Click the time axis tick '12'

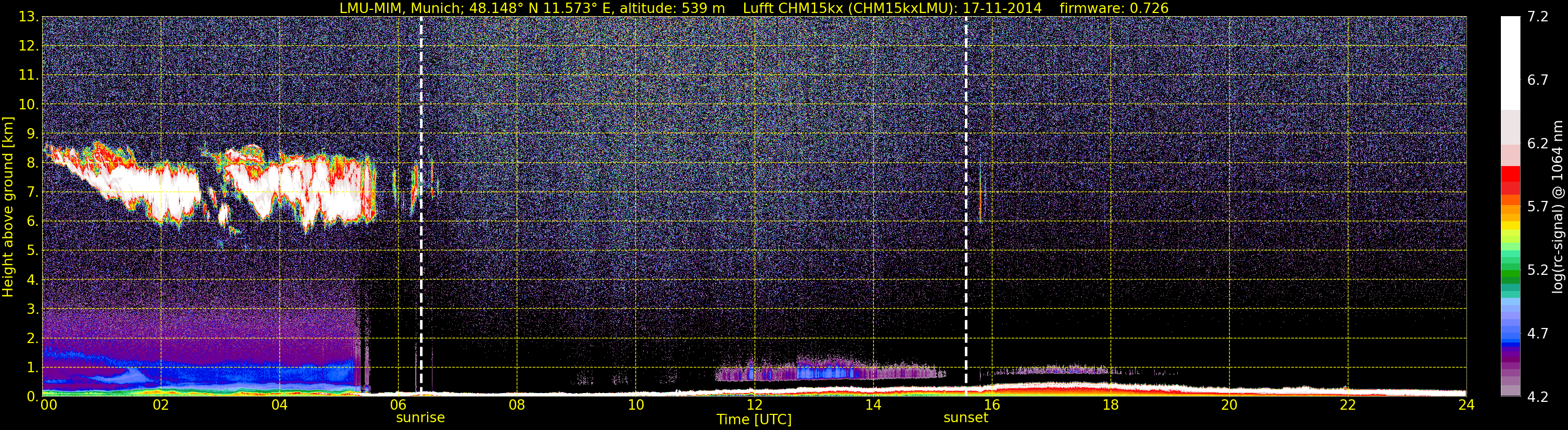754,406
